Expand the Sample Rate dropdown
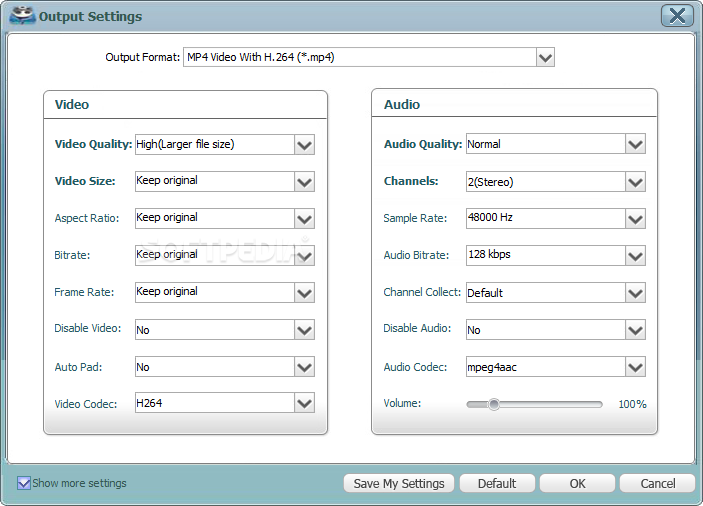703x506 pixels. click(x=635, y=219)
